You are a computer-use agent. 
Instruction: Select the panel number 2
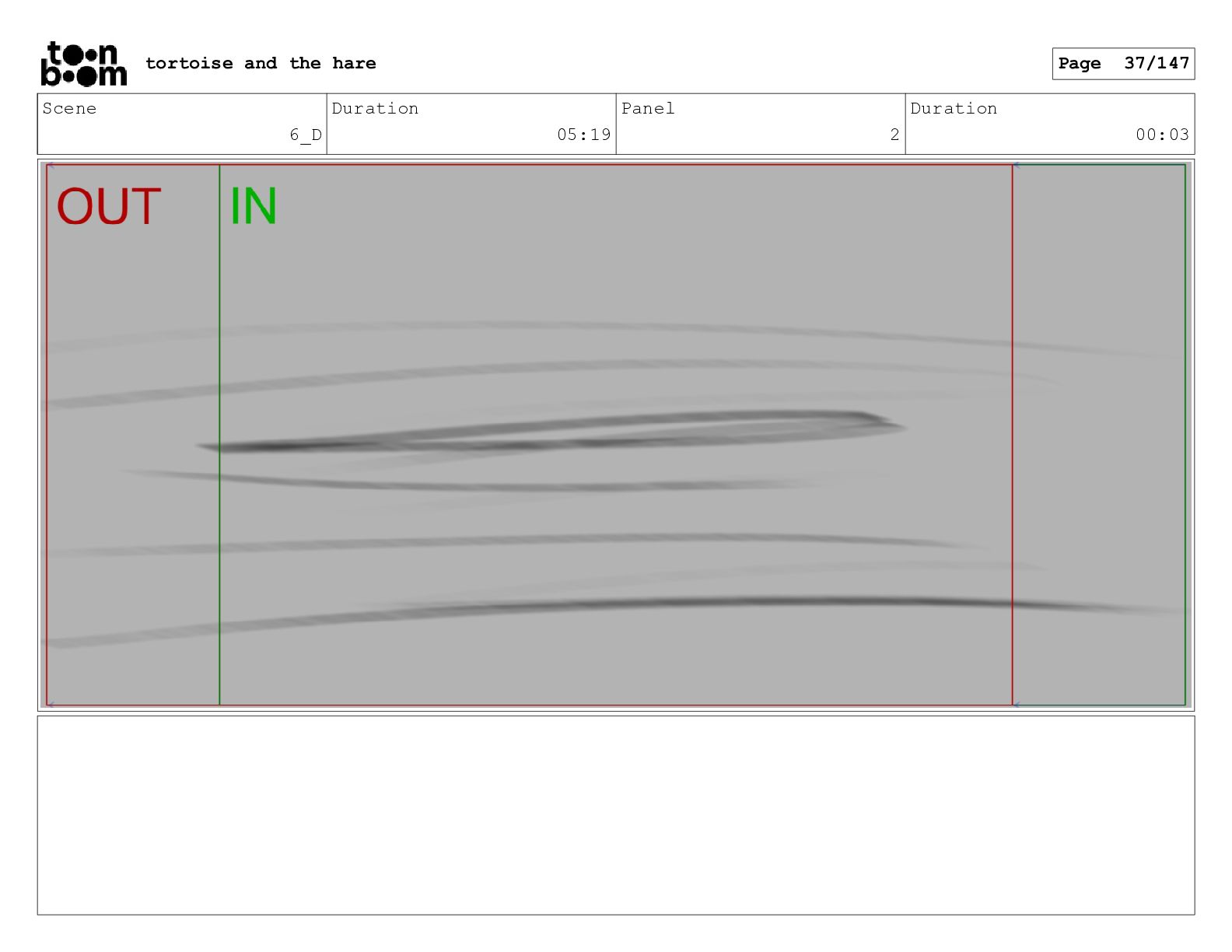(x=894, y=135)
